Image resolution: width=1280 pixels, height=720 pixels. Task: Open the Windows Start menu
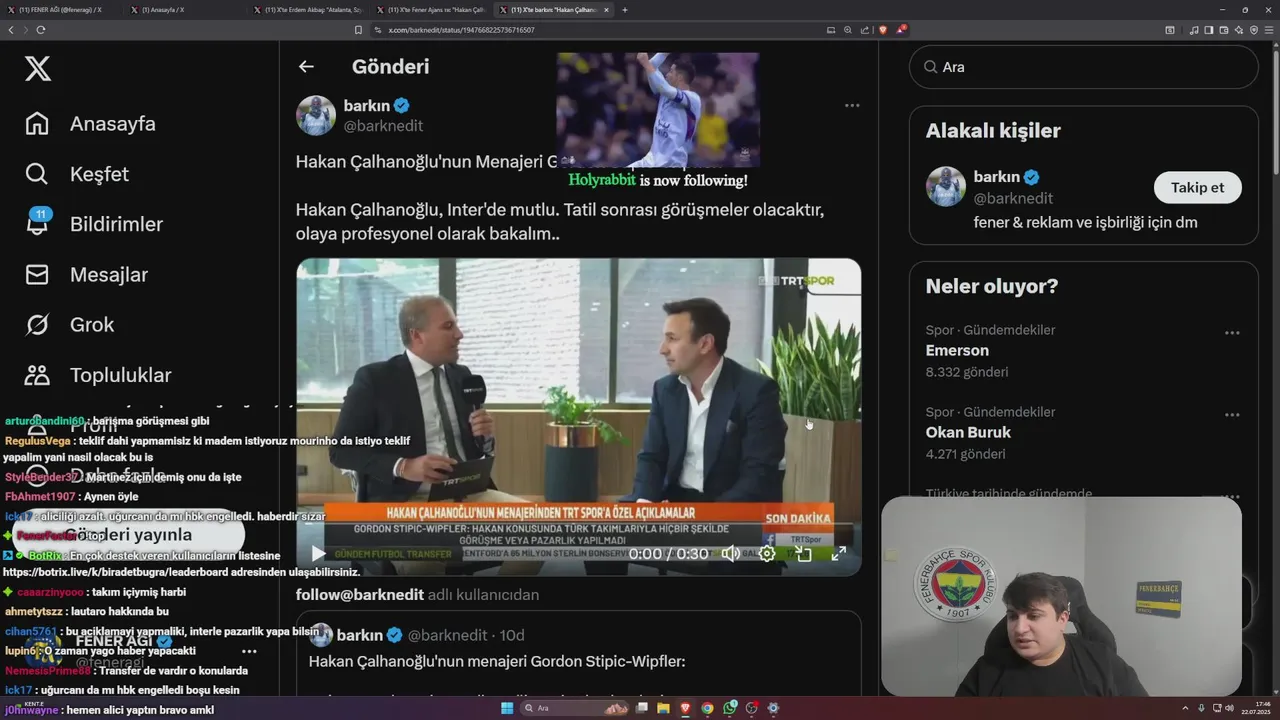507,708
